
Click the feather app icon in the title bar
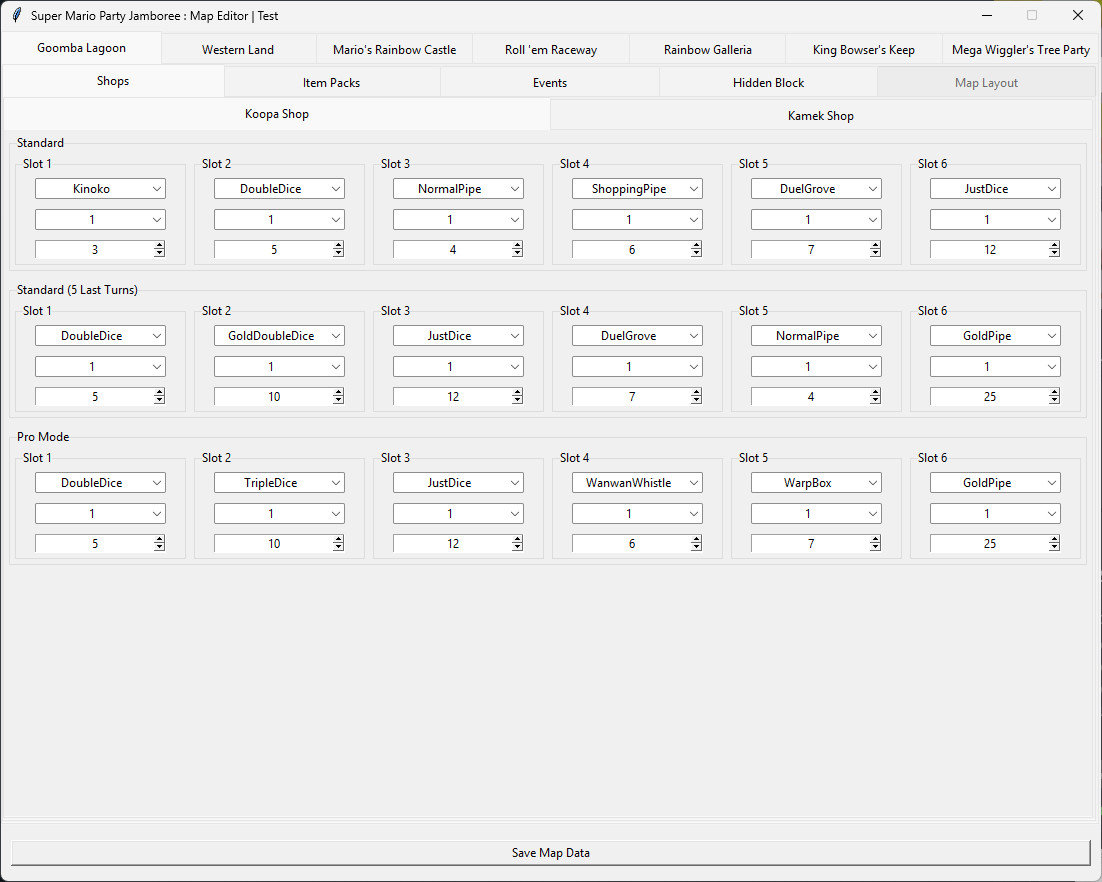click(x=15, y=15)
